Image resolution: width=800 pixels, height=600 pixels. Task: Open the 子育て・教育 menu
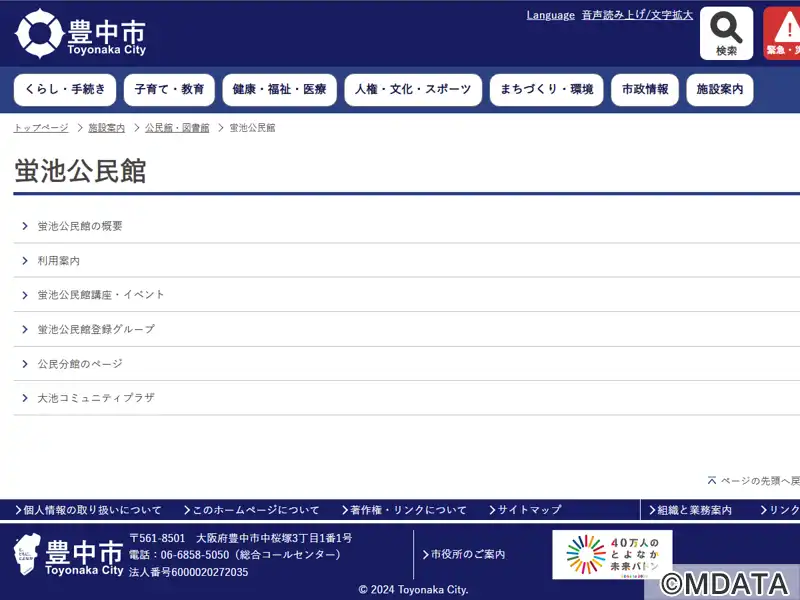pyautogui.click(x=169, y=90)
